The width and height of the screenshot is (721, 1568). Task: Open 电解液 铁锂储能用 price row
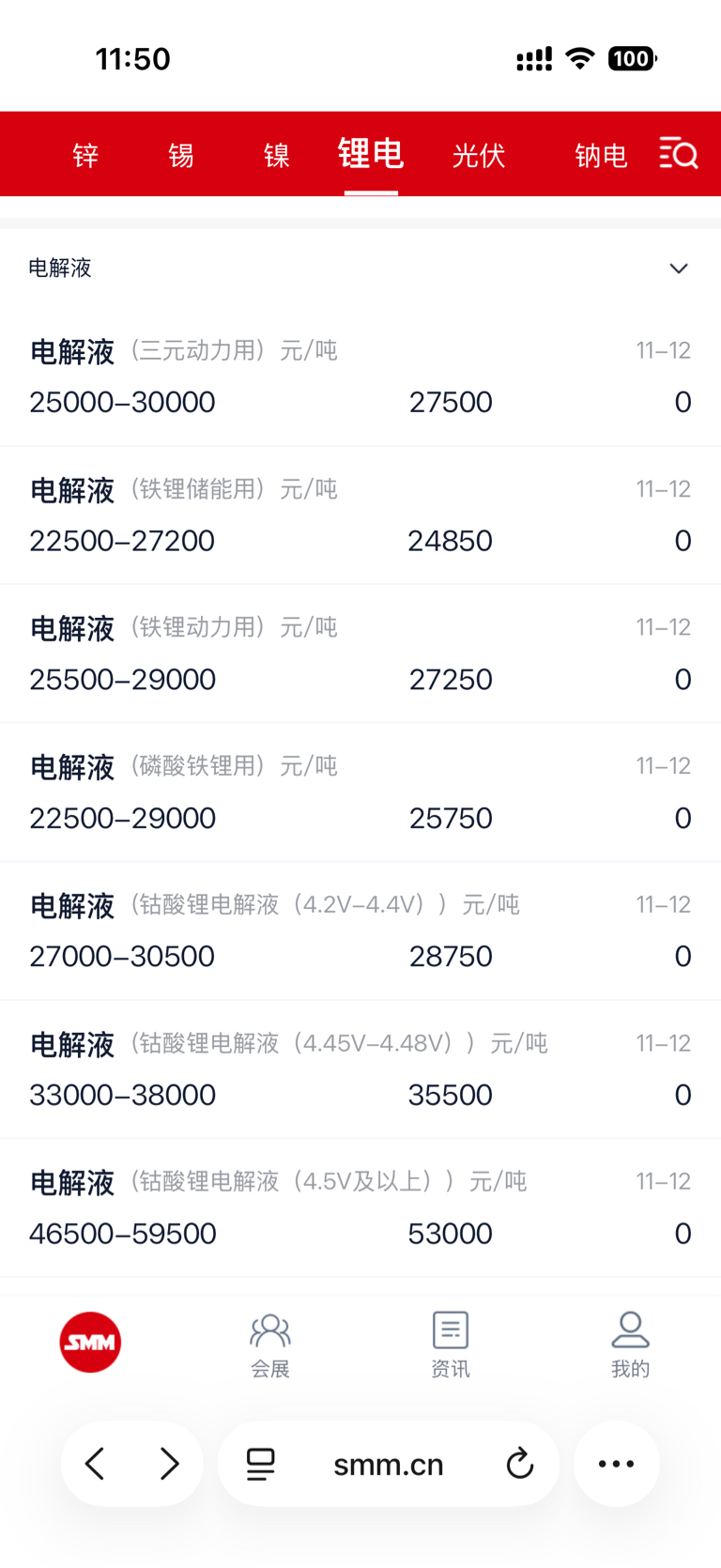pyautogui.click(x=360, y=515)
